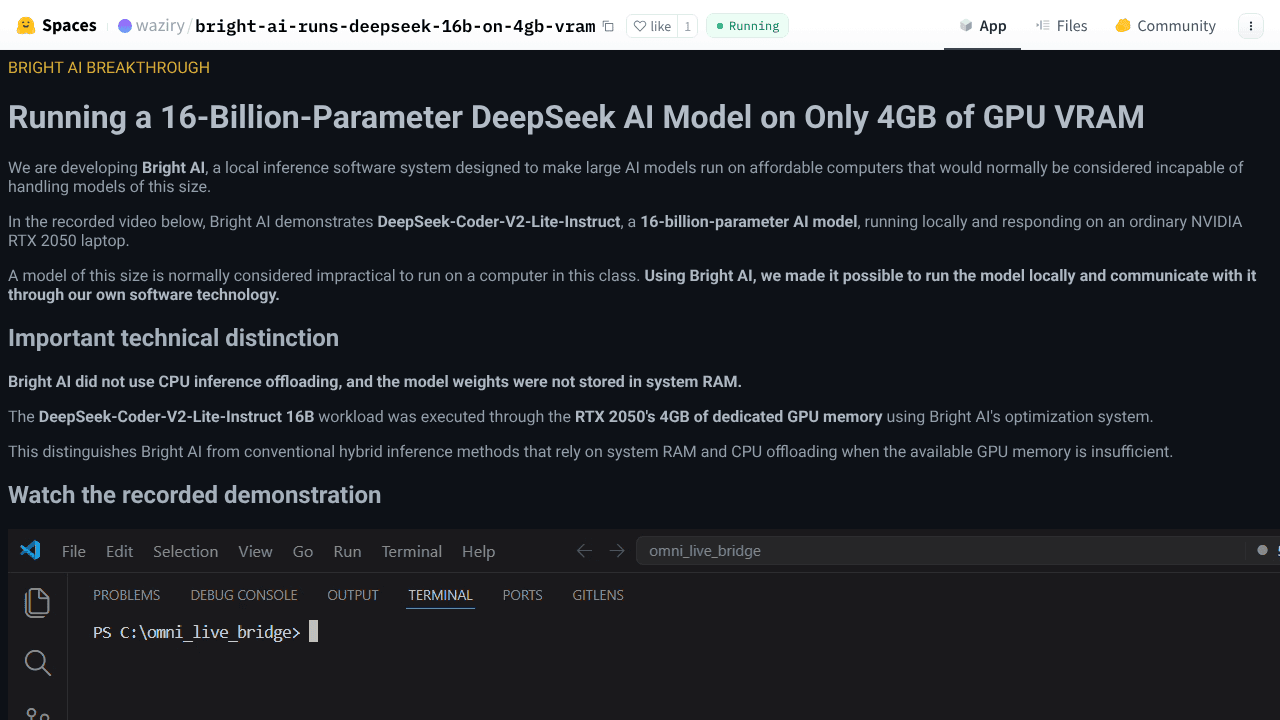Open the Run menu in VS Code
Screen dimensions: 1280x720
(x=347, y=551)
